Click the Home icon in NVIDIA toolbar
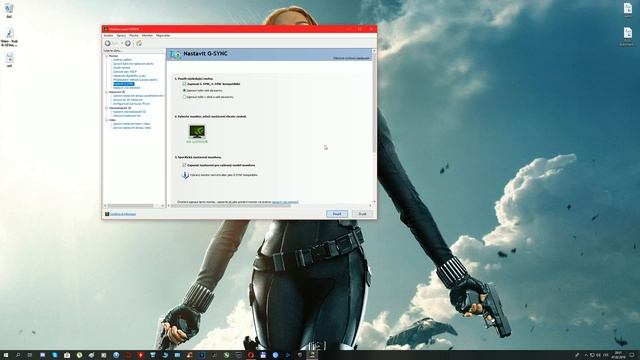This screenshot has height=360, width=640. (139, 43)
